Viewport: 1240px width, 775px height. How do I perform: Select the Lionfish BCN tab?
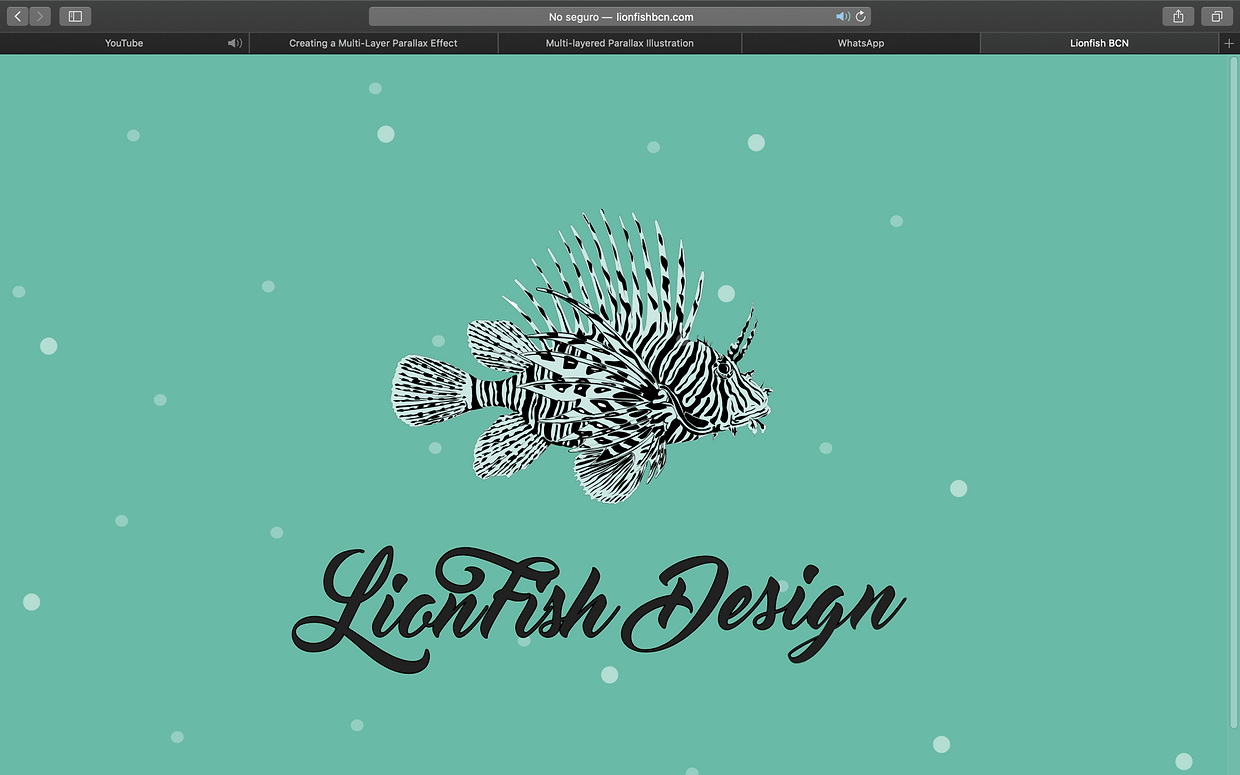[x=1099, y=43]
